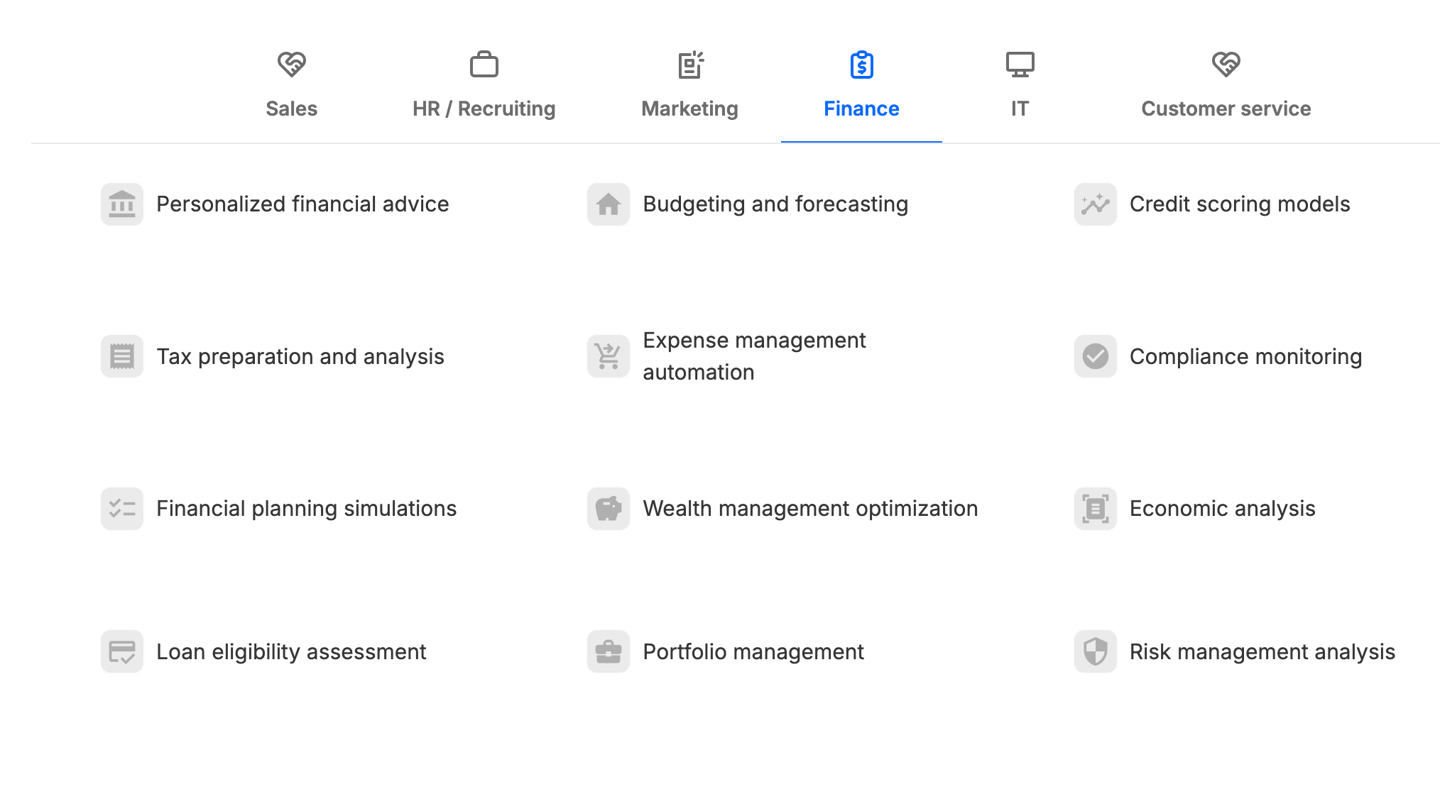
Task: Switch to the IT tab
Action: tap(1020, 86)
